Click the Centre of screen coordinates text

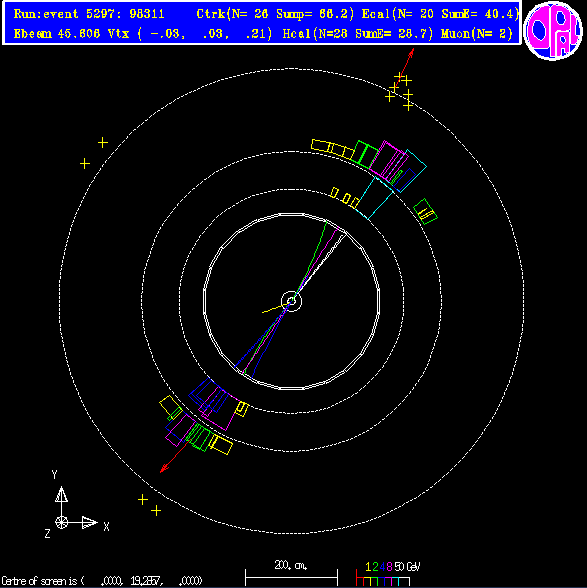(102, 581)
